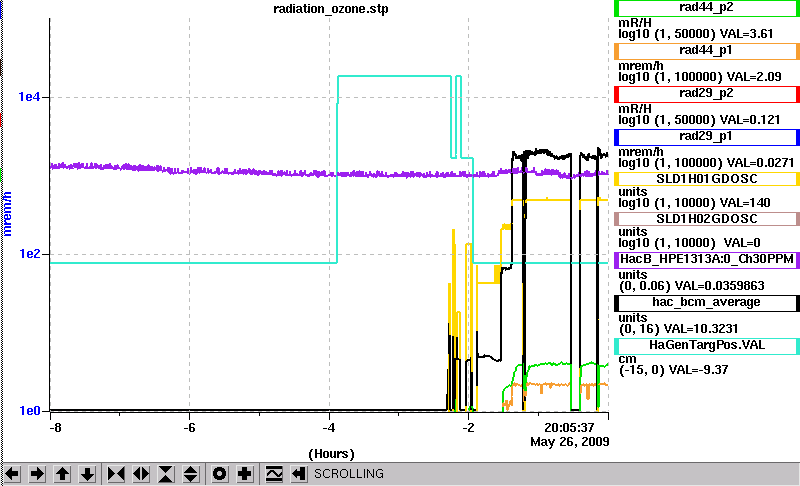Click the return-to-scrolling arrow icon
The image size is (800, 486).
tap(299, 474)
